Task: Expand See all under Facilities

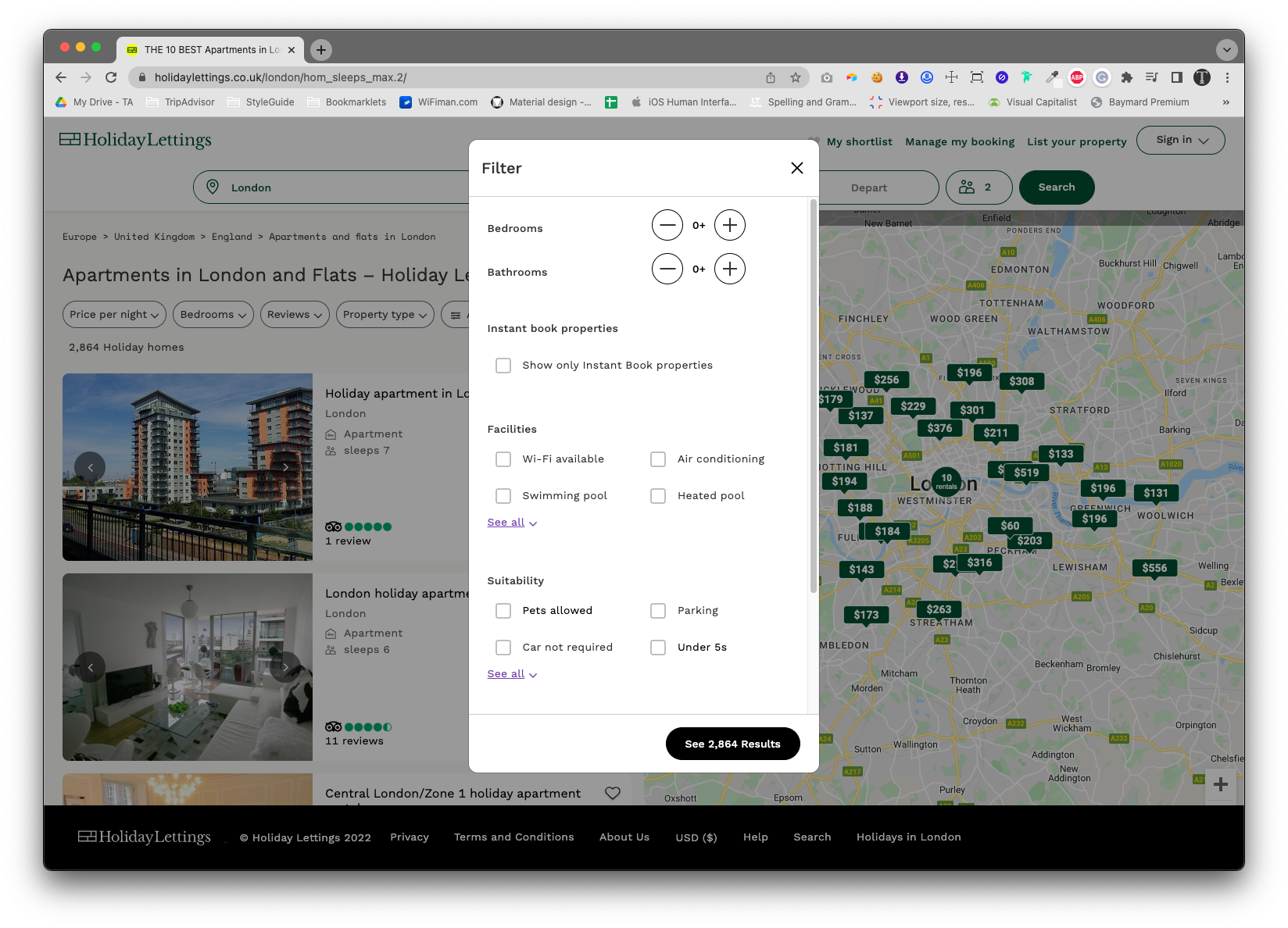Action: click(x=506, y=522)
